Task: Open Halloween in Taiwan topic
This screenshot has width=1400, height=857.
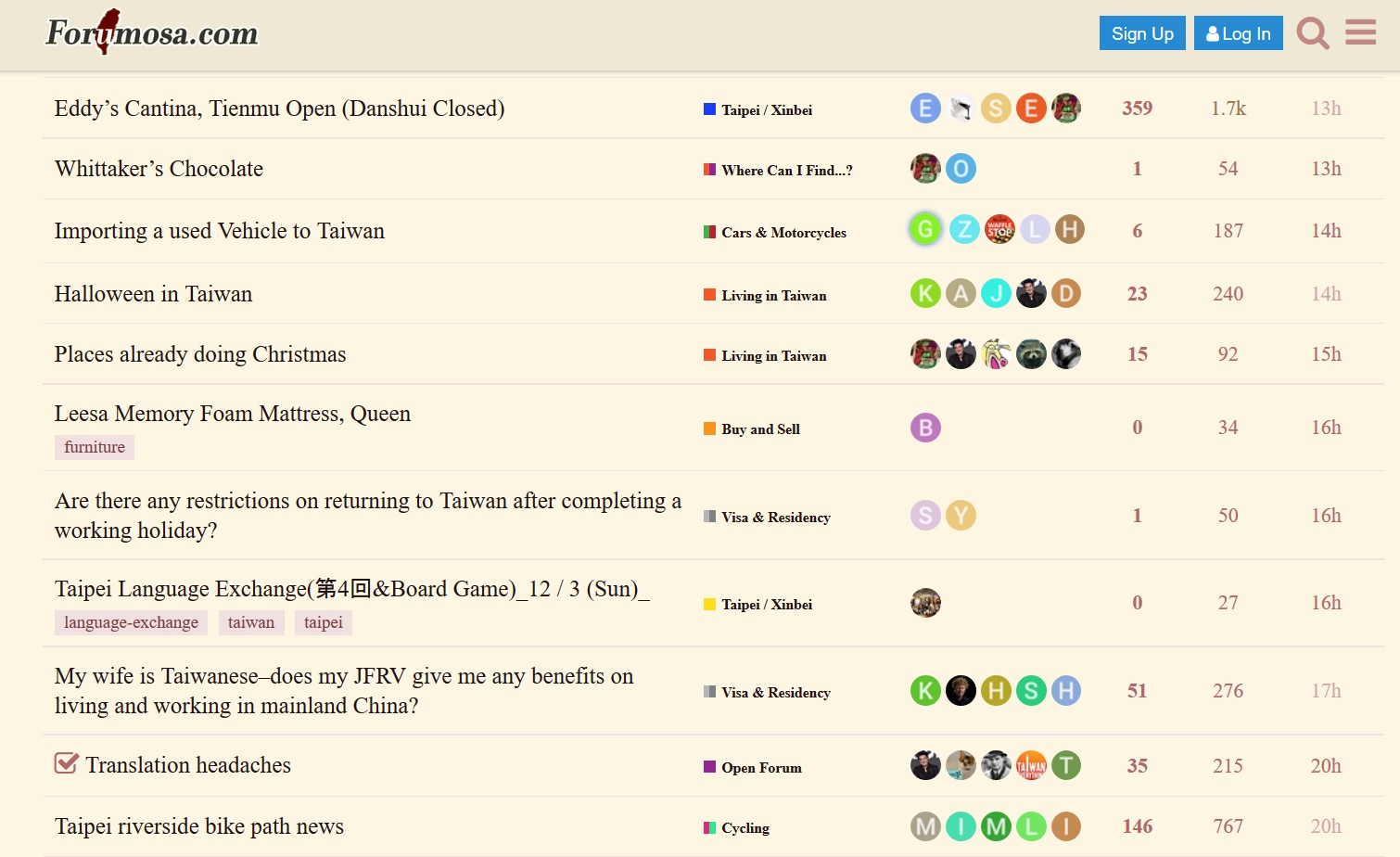Action: coord(153,294)
